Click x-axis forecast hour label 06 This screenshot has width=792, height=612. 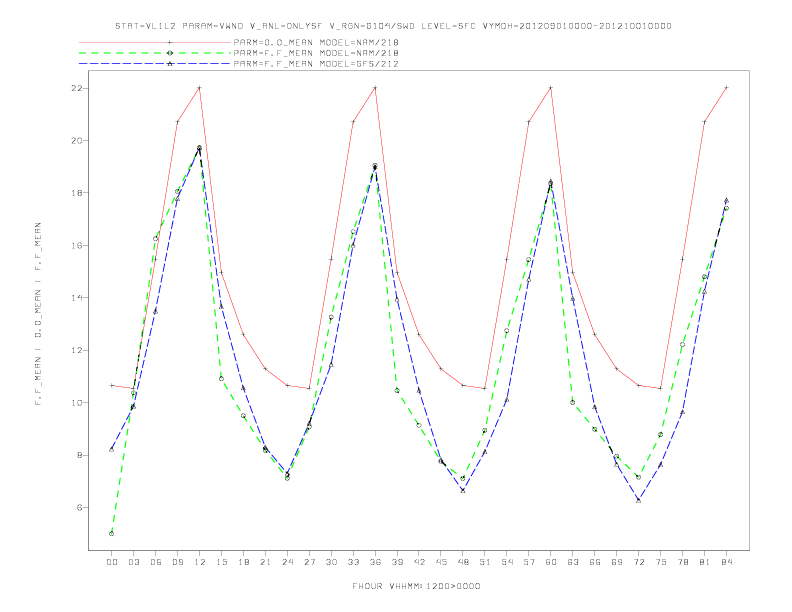[x=156, y=562]
